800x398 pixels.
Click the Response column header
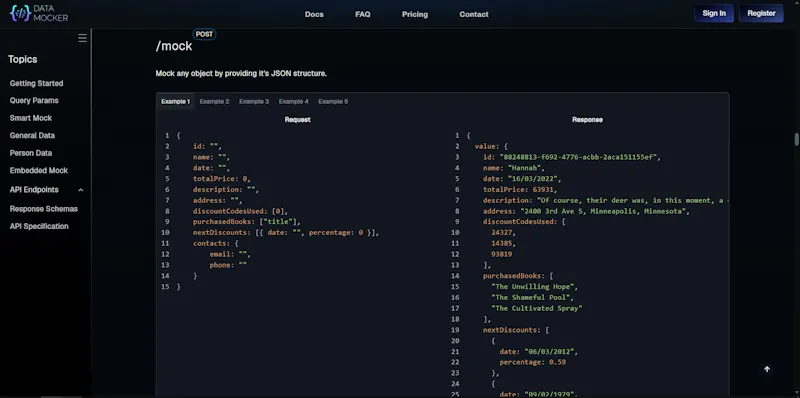[x=587, y=120]
